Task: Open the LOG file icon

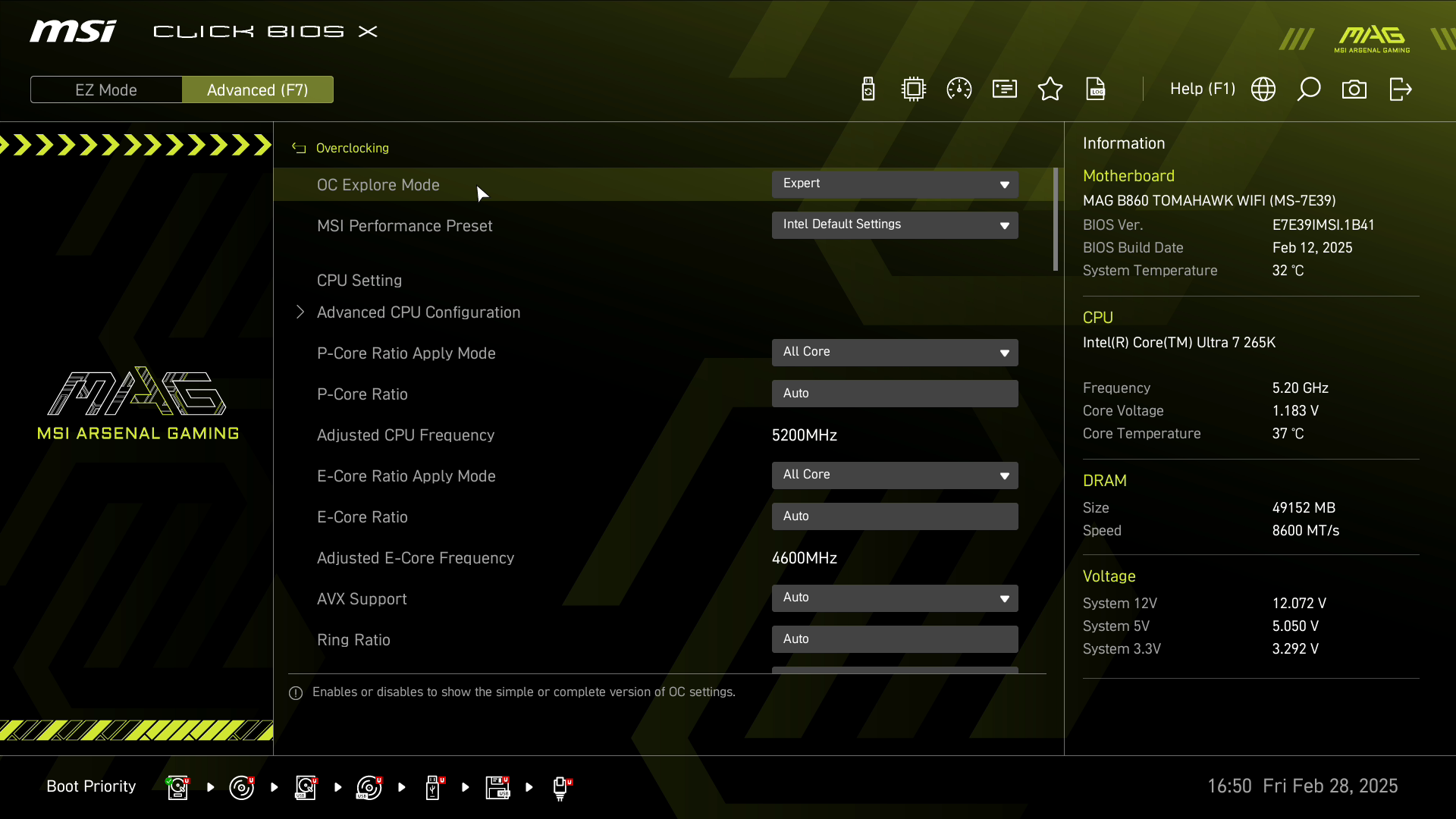Action: tap(1096, 89)
